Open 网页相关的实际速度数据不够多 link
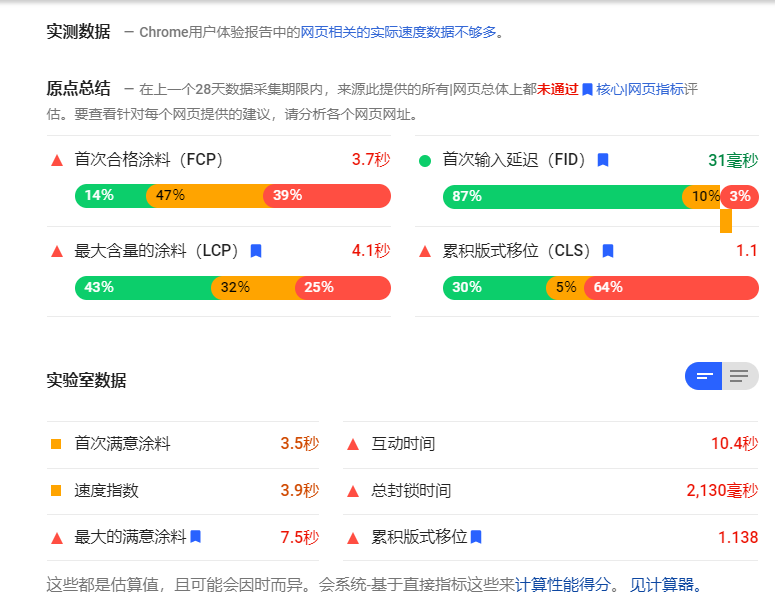The image size is (775, 605). 398,32
